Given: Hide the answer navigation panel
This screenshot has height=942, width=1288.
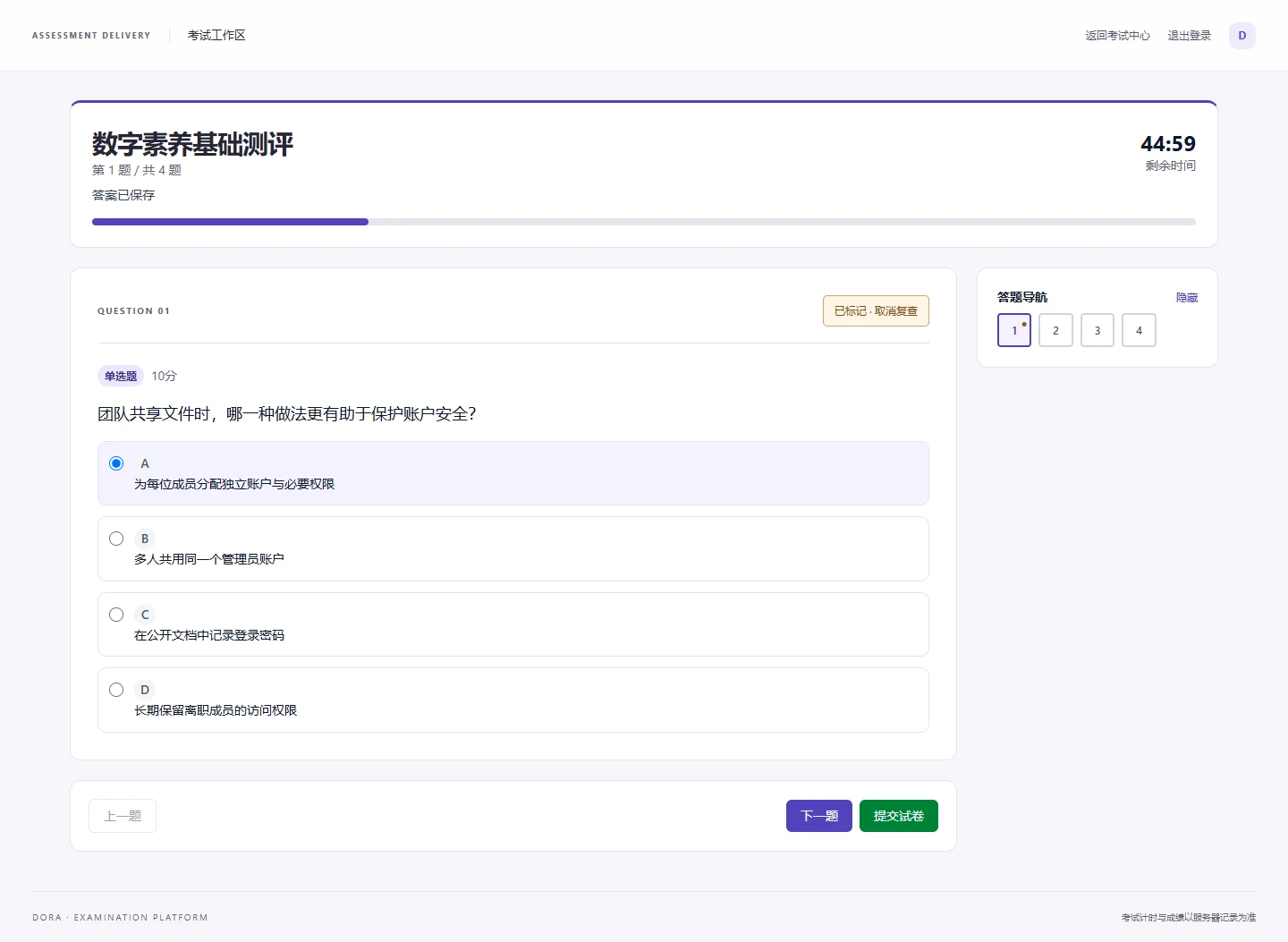Looking at the screenshot, I should [x=1186, y=297].
